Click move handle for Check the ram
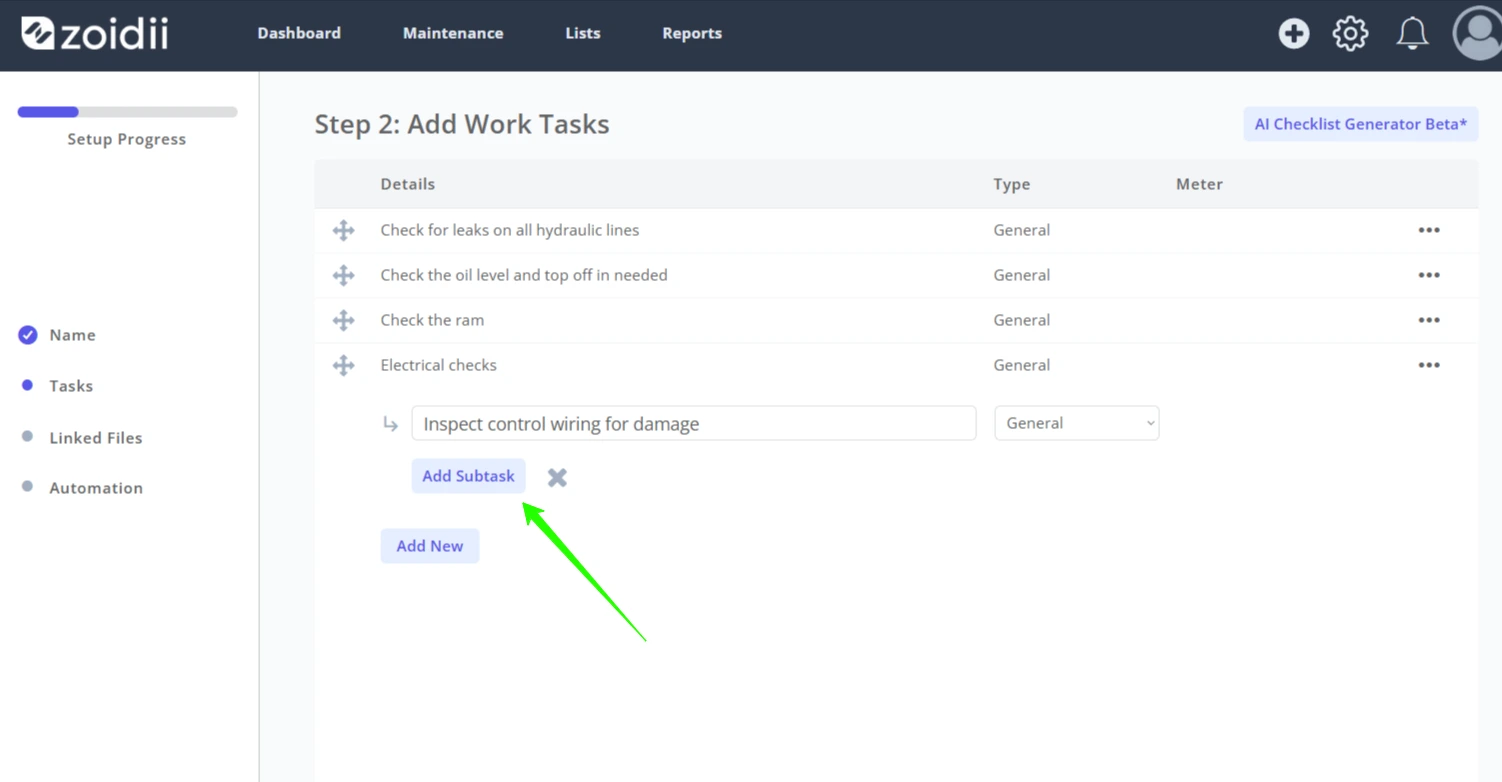Image resolution: width=1502 pixels, height=782 pixels. [343, 320]
